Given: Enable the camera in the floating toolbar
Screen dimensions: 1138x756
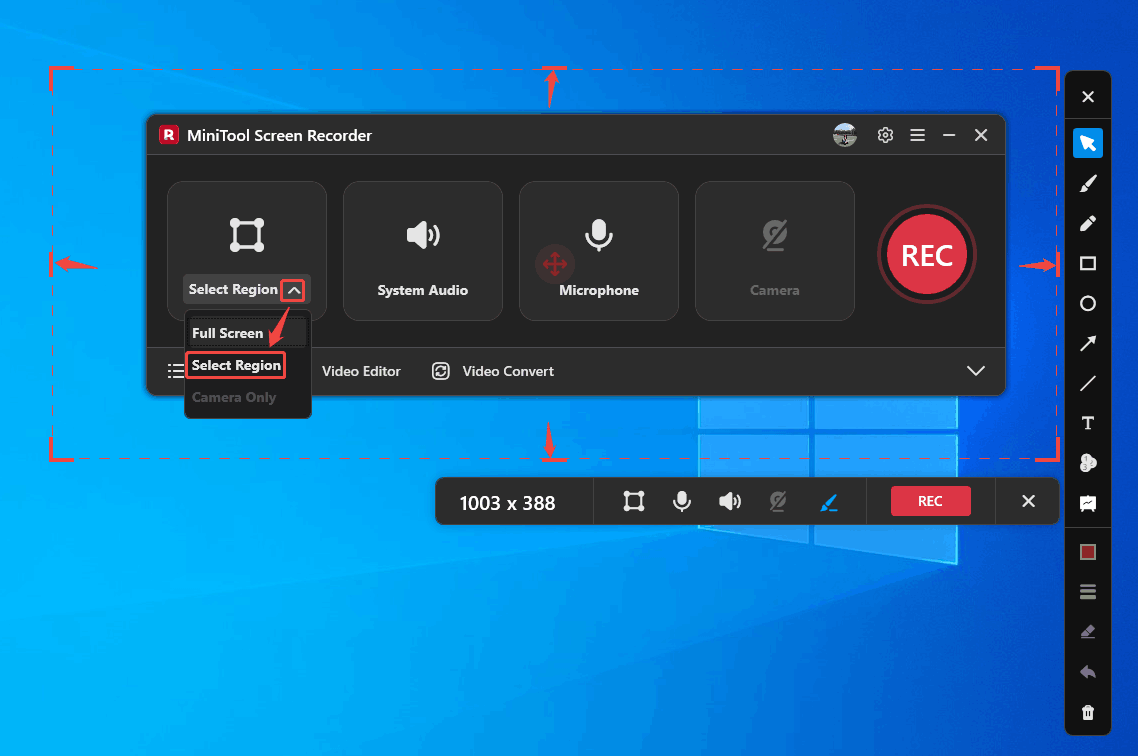Looking at the screenshot, I should tap(777, 501).
